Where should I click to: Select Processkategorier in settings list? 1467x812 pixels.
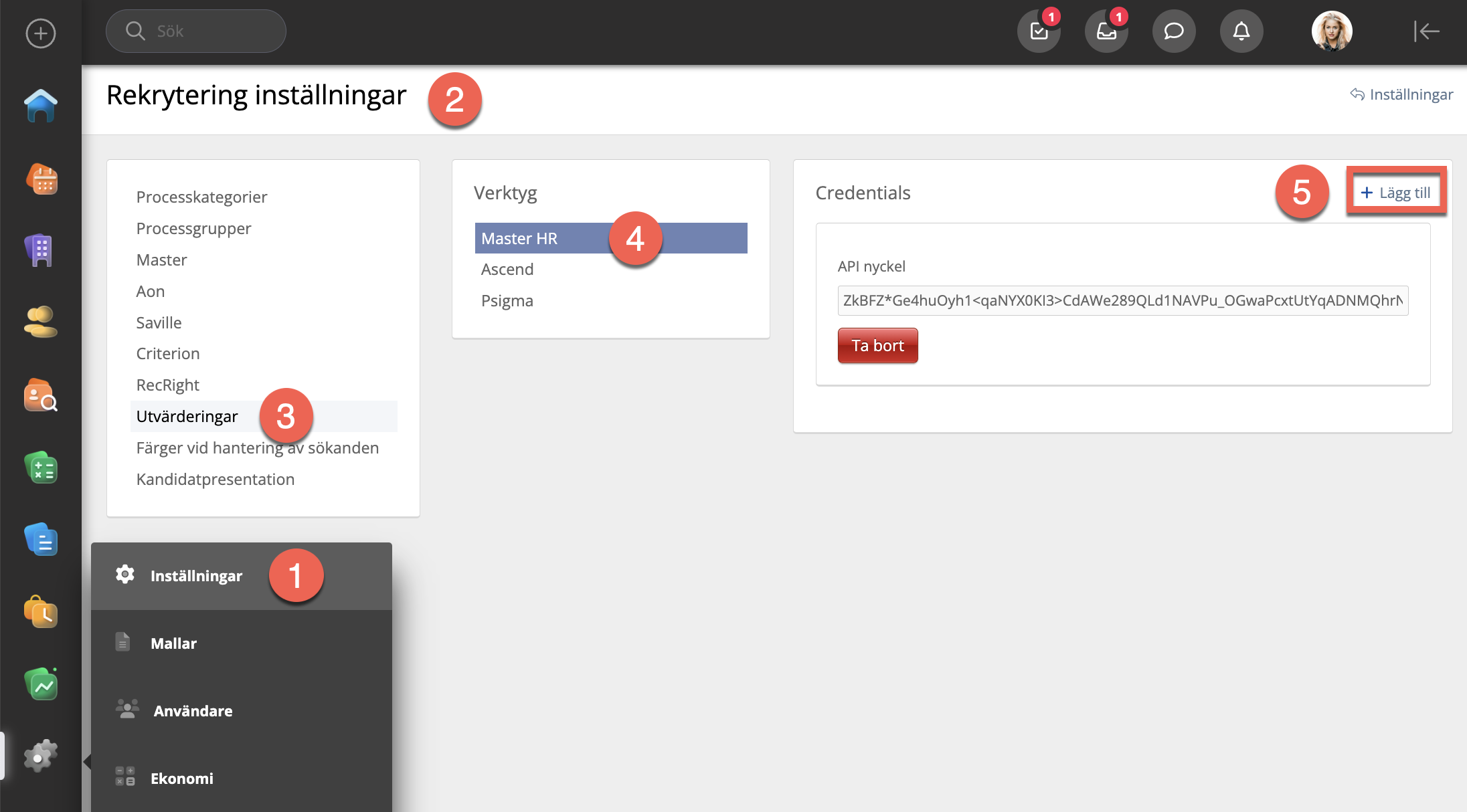tap(201, 197)
